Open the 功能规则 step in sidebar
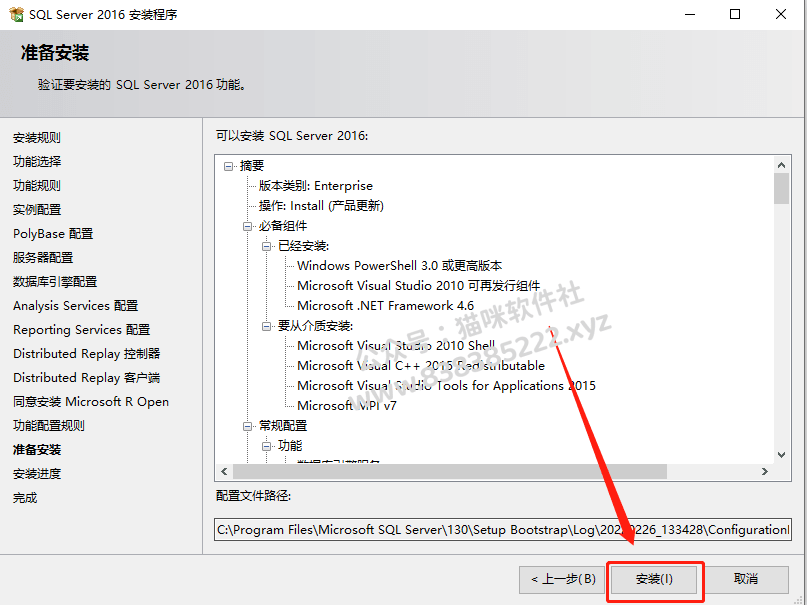The height and width of the screenshot is (605, 807). point(37,186)
